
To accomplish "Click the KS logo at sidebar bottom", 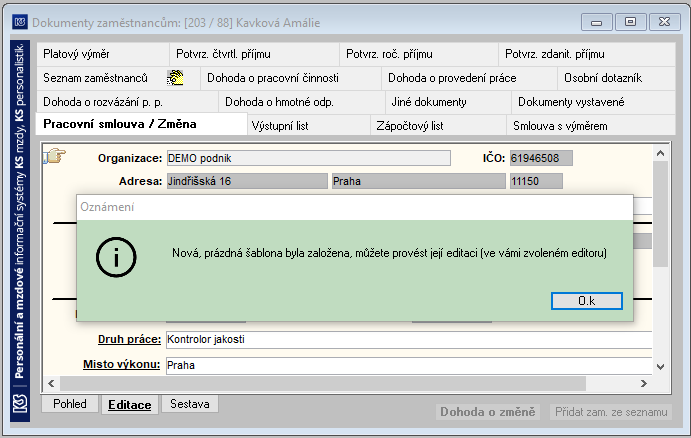I will [x=20, y=403].
